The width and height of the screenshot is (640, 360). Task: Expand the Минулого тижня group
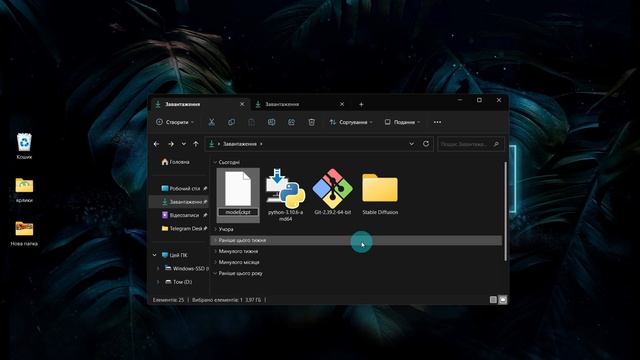click(215, 251)
